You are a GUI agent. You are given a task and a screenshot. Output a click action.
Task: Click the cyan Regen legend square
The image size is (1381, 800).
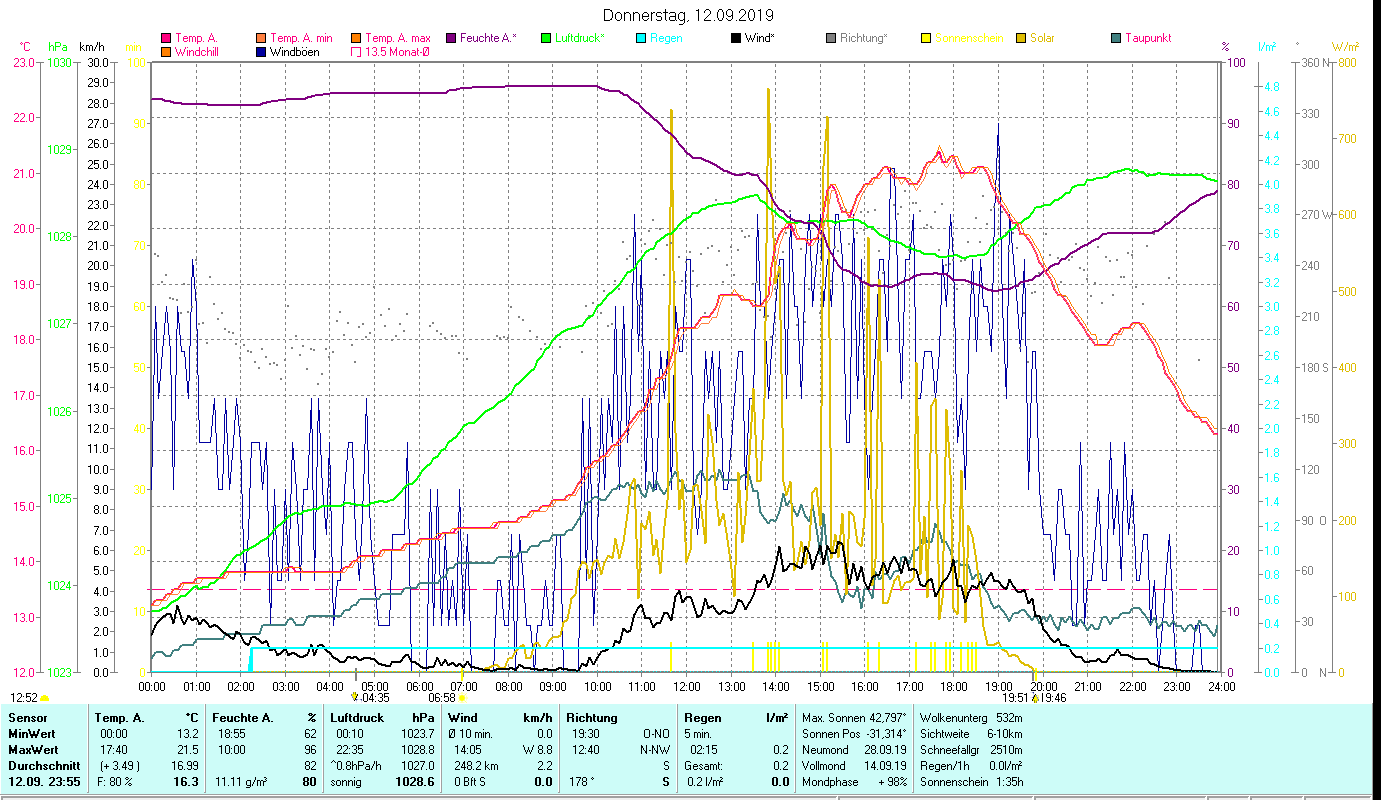[642, 38]
